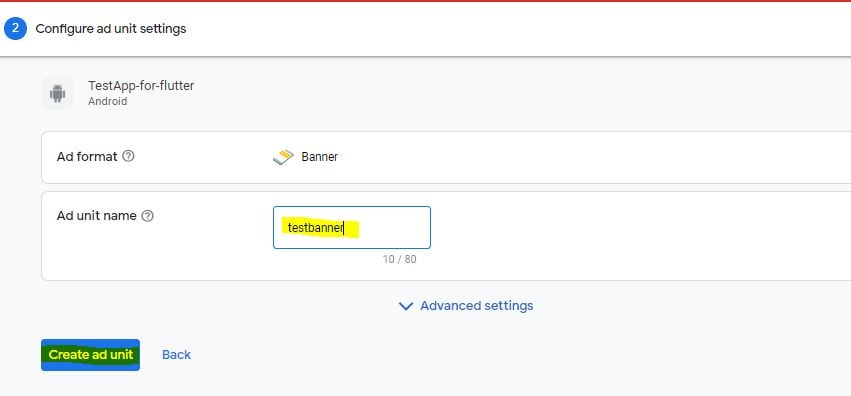Click empty area below Ad unit name label
Screen dimensions: 851x396
(x=152, y=252)
